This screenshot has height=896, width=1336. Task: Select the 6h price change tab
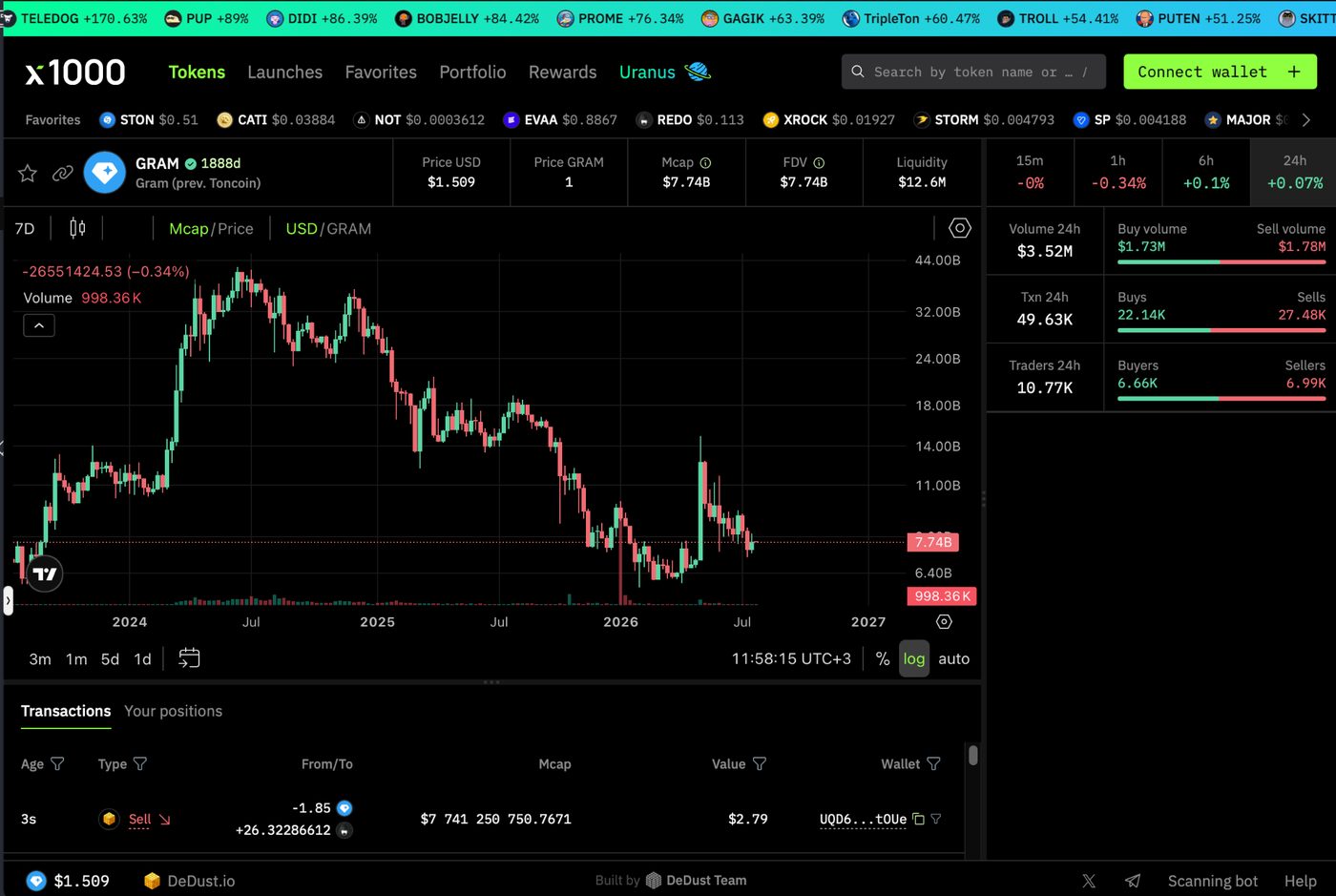[x=1206, y=173]
